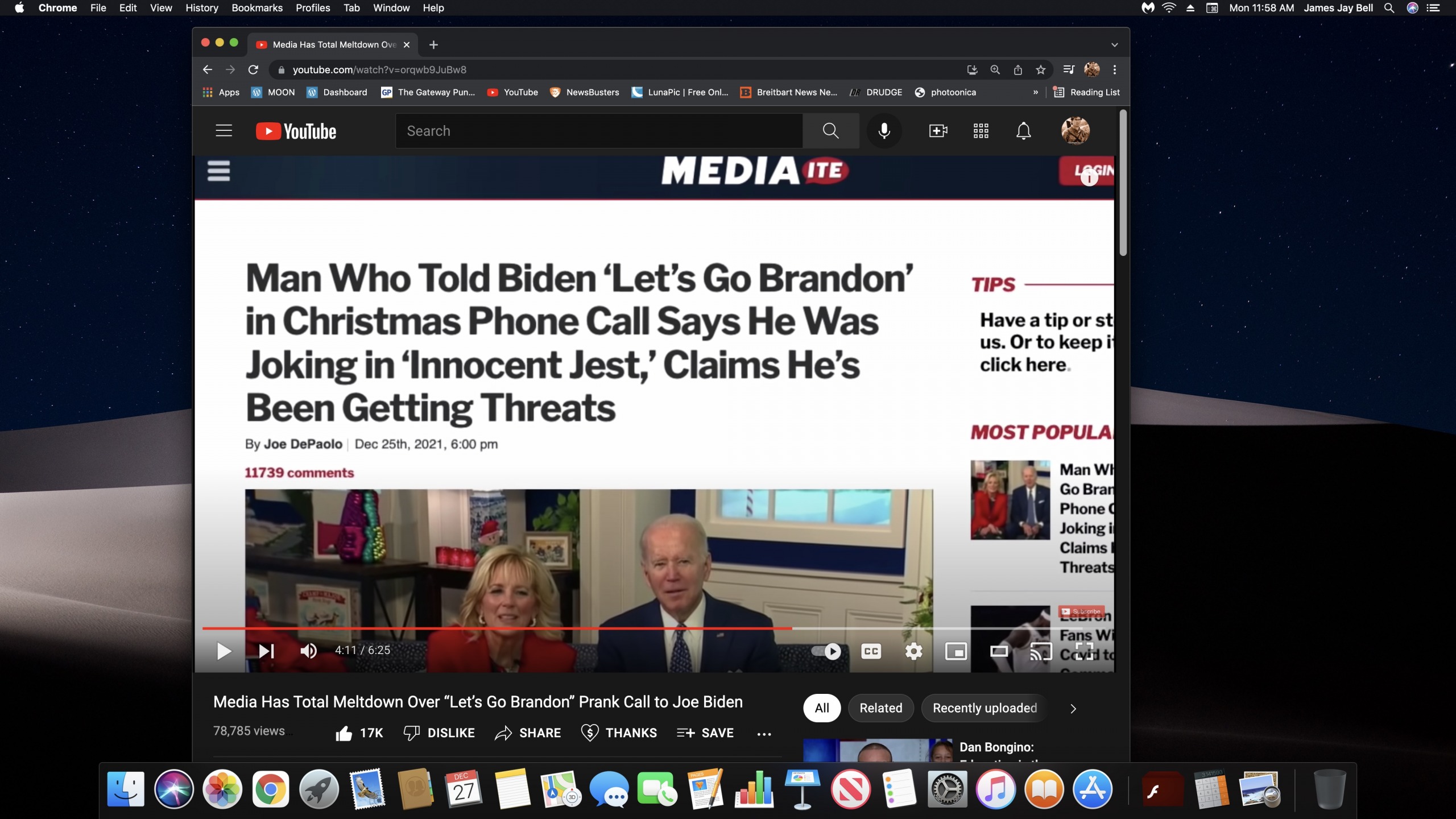Open new tab plus button
This screenshot has width=1456, height=819.
coord(433,44)
